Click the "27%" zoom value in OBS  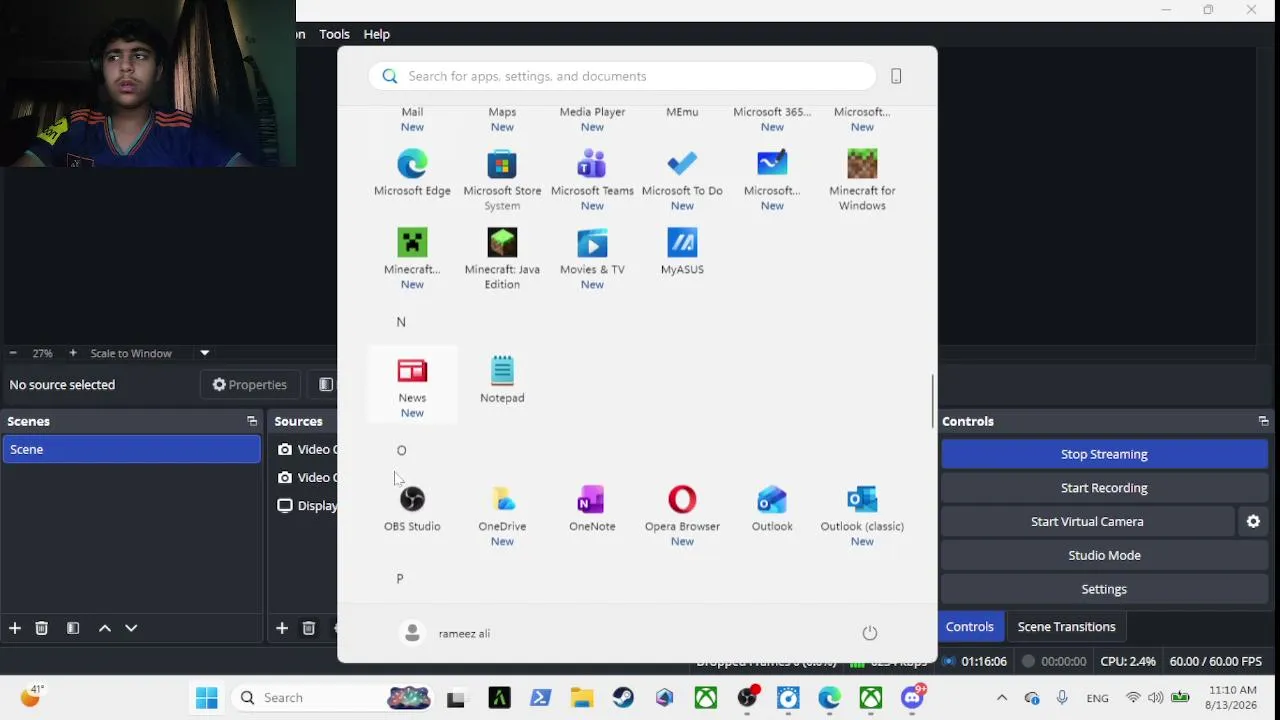point(42,353)
